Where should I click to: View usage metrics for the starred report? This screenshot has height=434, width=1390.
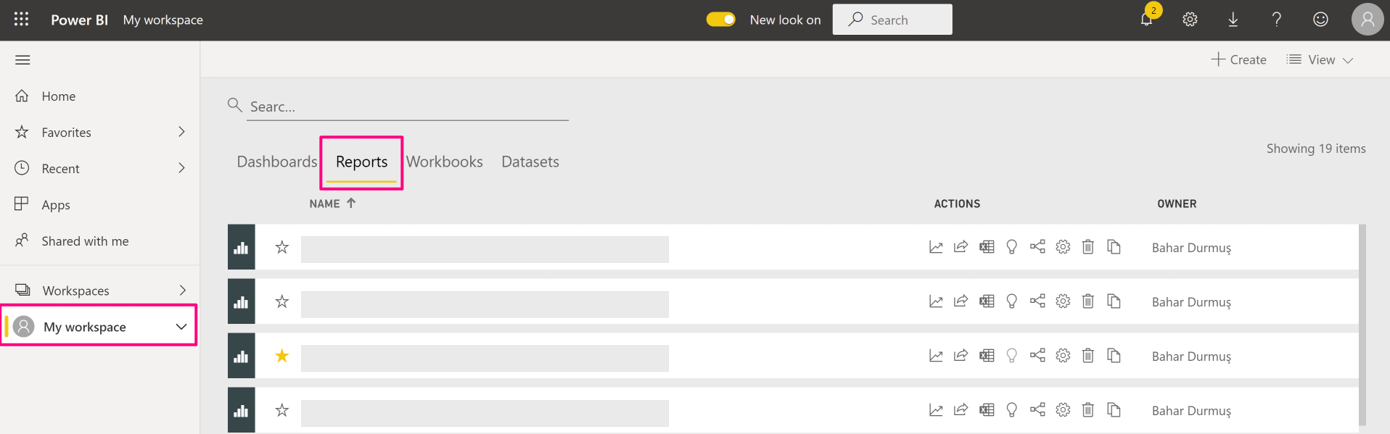(936, 355)
